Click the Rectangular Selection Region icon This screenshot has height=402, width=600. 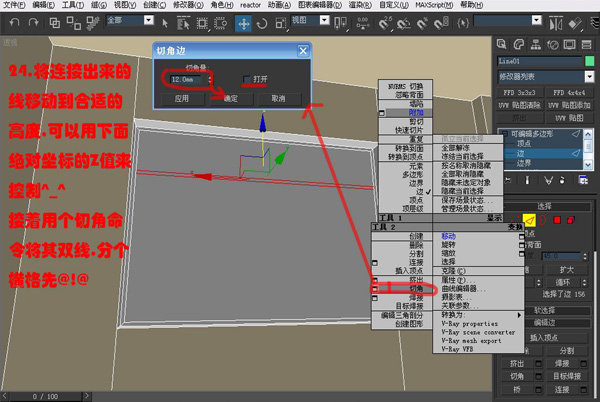point(202,23)
